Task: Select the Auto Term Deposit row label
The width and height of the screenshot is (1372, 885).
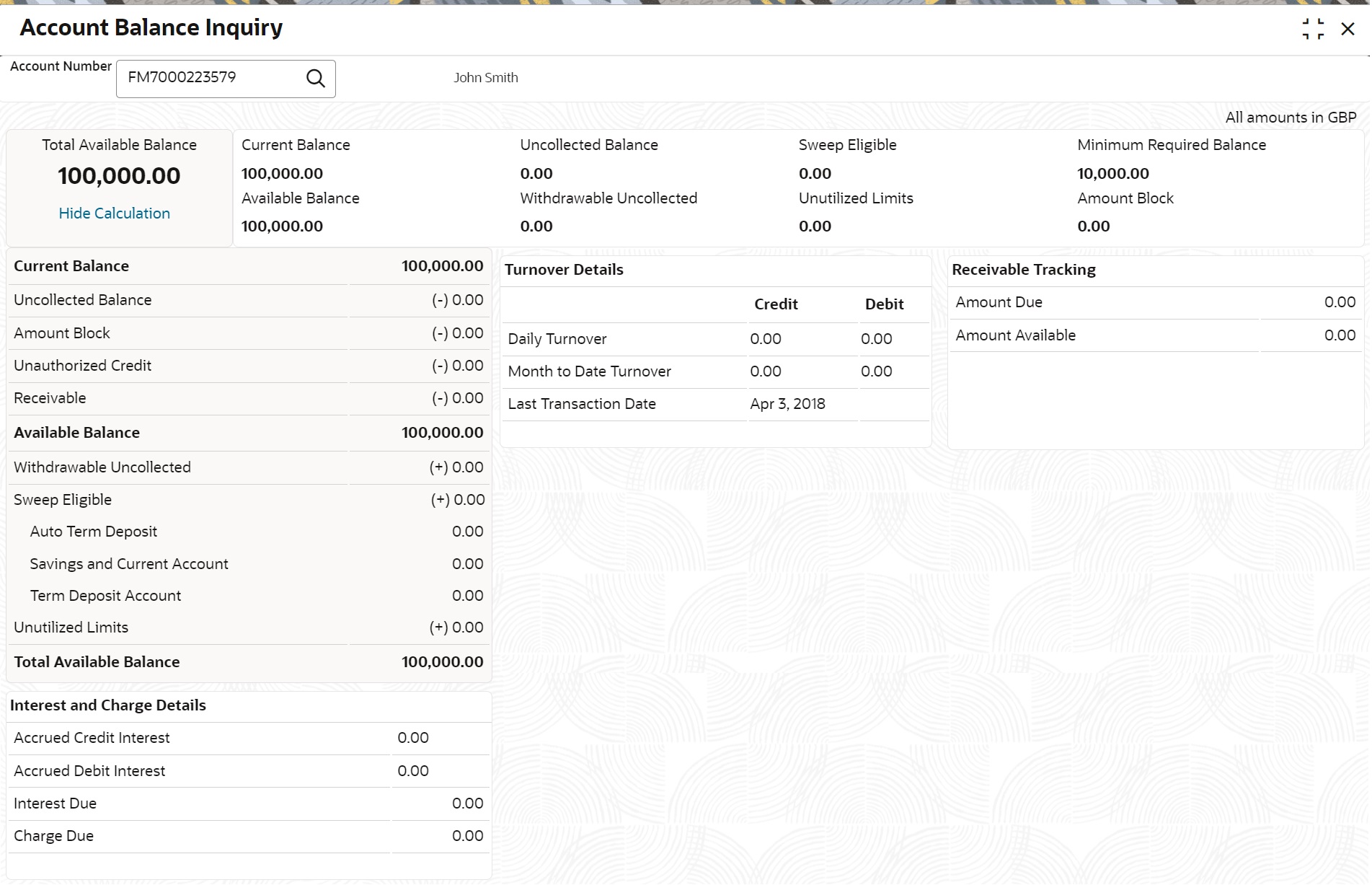Action: [94, 532]
